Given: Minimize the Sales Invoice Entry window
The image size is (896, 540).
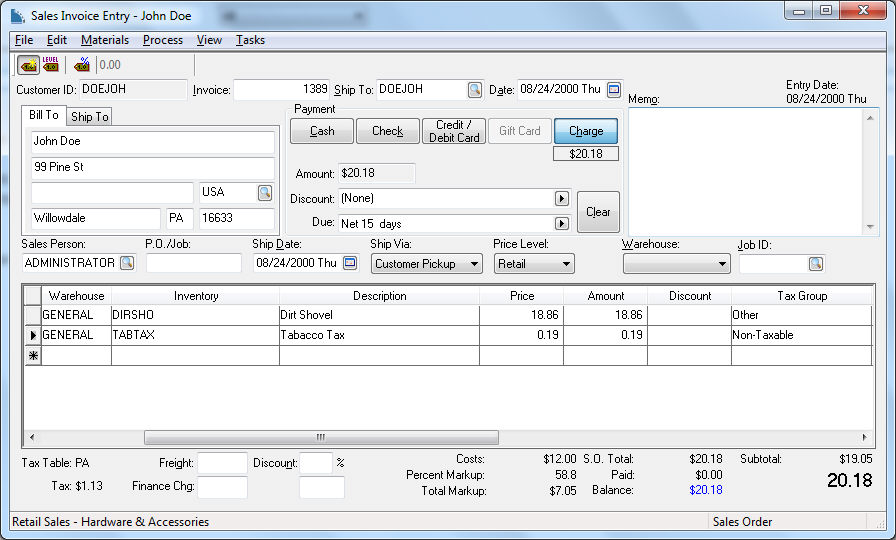Looking at the screenshot, I should 799,10.
